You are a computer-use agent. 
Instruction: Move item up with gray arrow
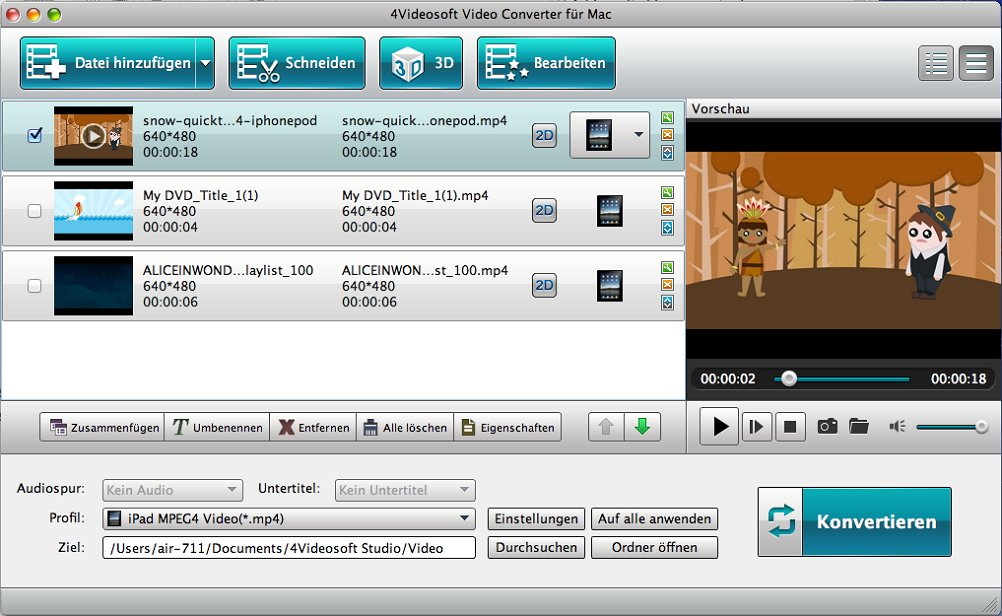(606, 426)
